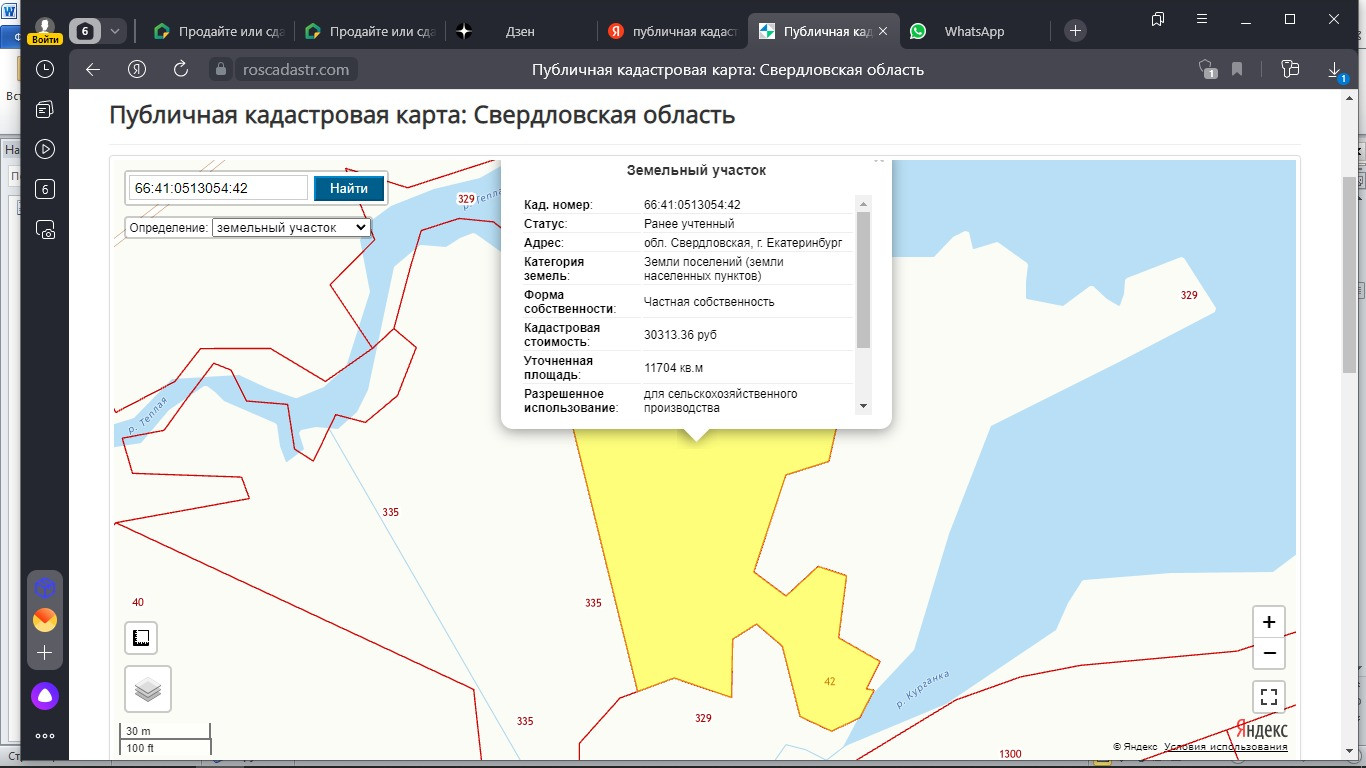Expand the 'Определение' object type dropdown
This screenshot has width=1366, height=768.
tap(291, 227)
